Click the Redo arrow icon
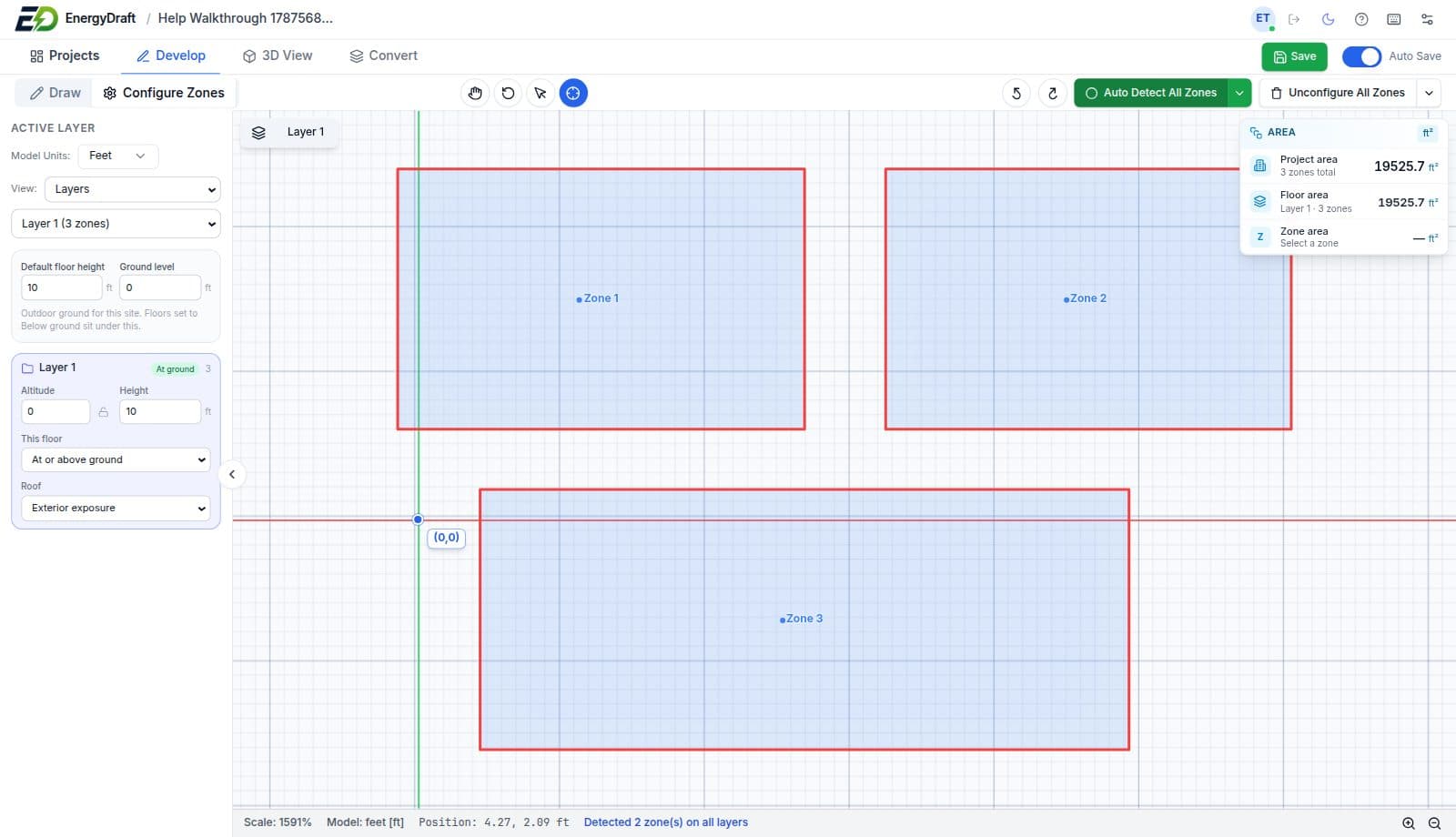Viewport: 1456px width, 837px height. [1053, 93]
